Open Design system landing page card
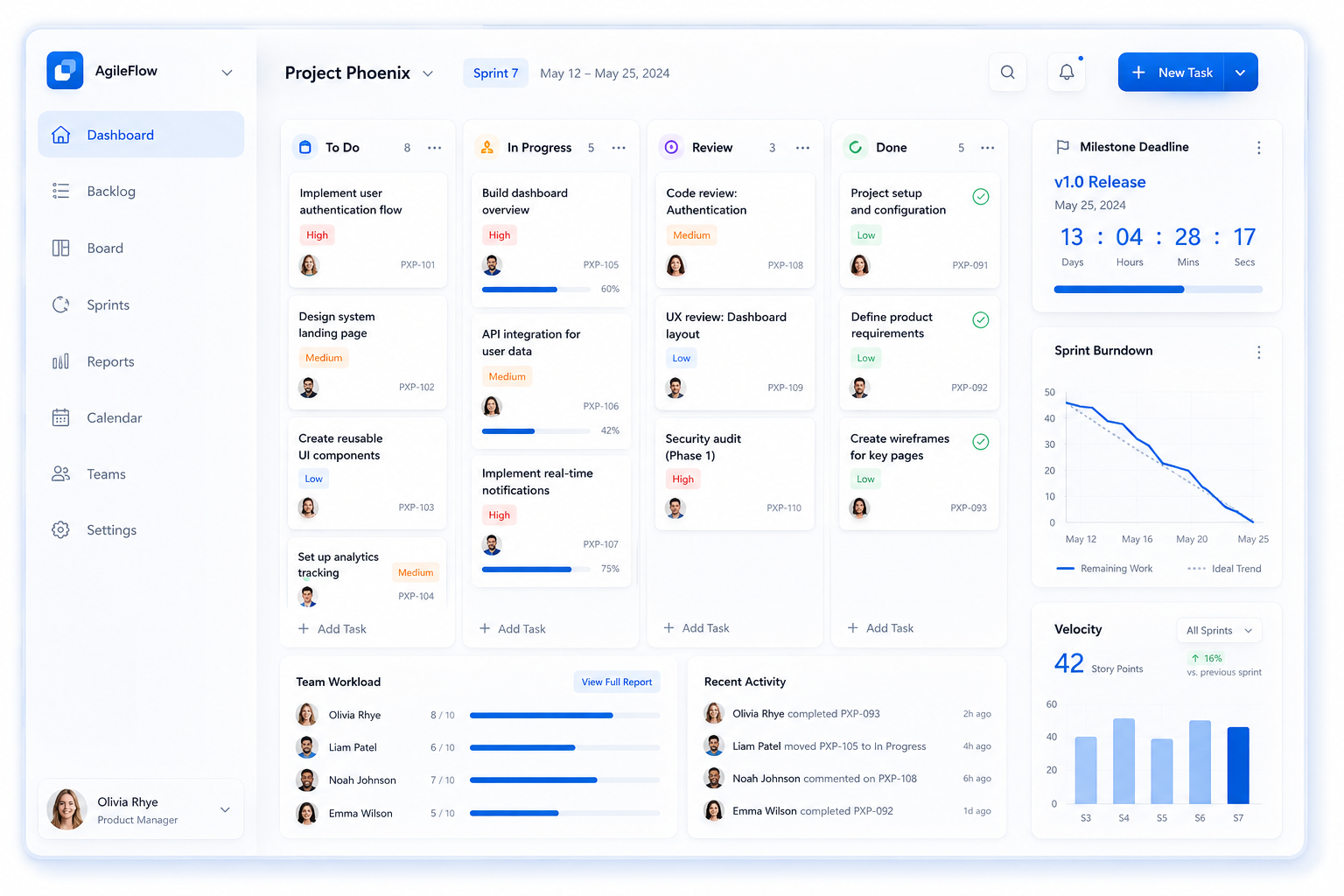Image resolution: width=1344 pixels, height=896 pixels. (367, 353)
